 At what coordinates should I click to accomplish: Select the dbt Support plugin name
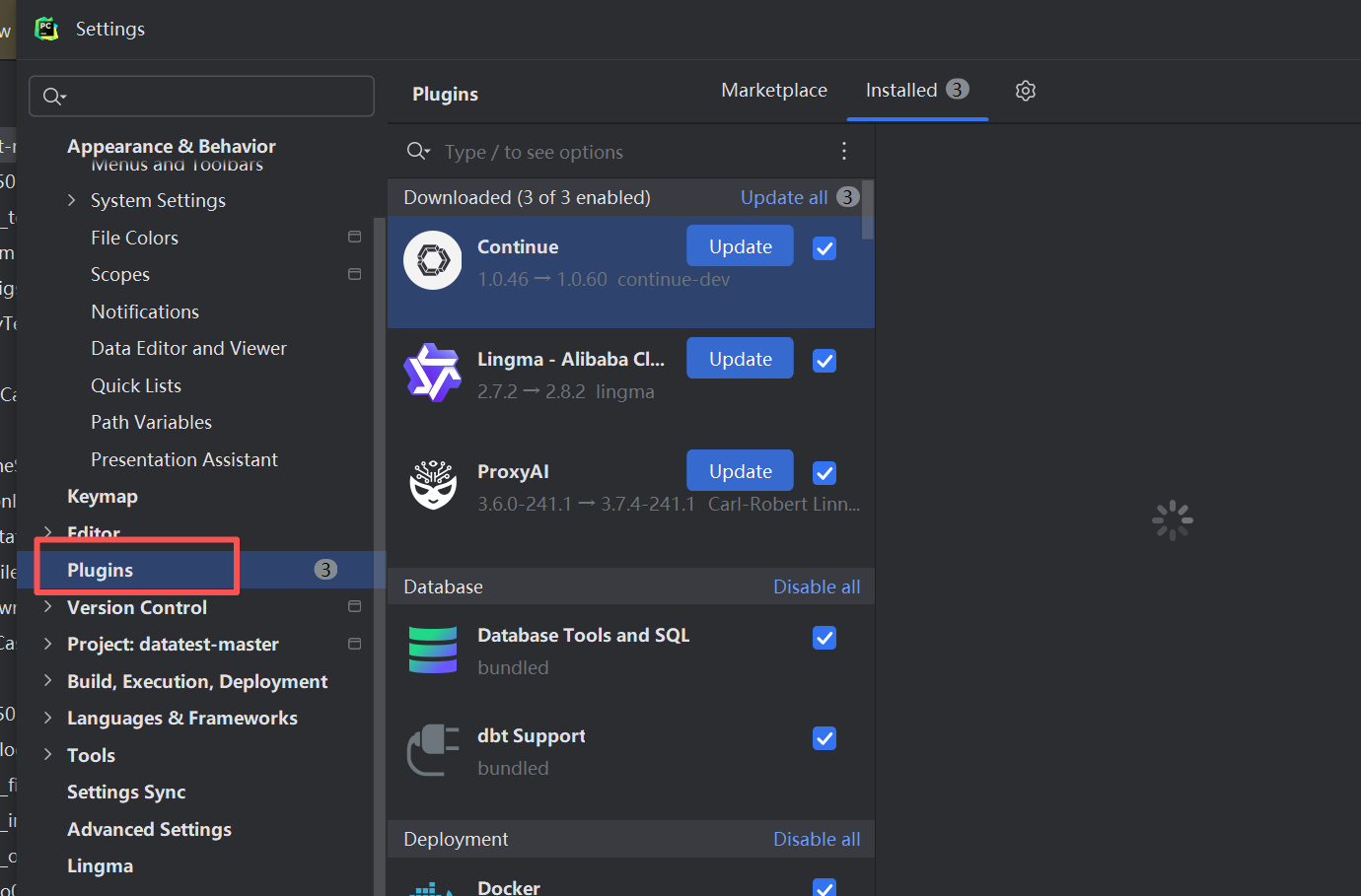[x=532, y=735]
